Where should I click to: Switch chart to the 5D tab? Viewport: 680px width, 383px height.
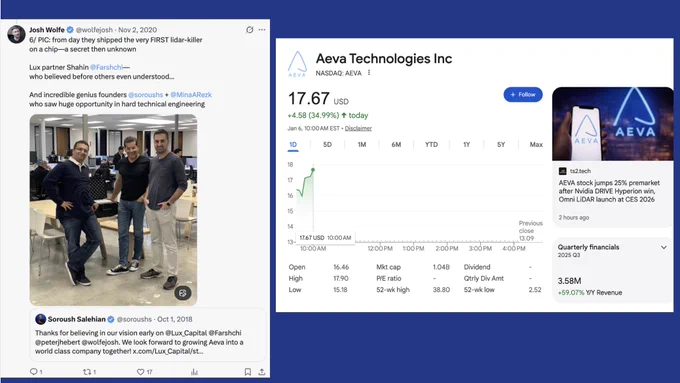coord(327,144)
